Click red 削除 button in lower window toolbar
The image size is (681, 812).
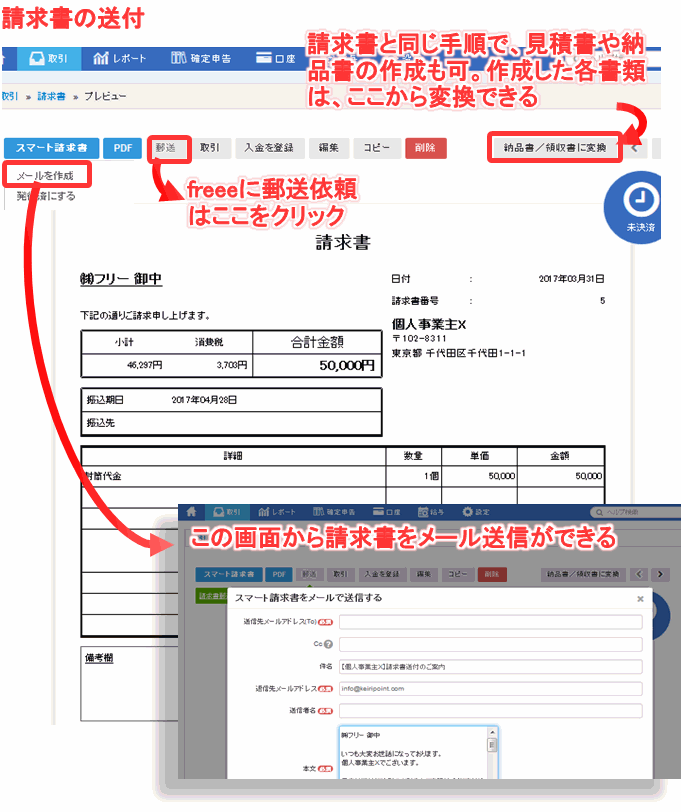492,574
